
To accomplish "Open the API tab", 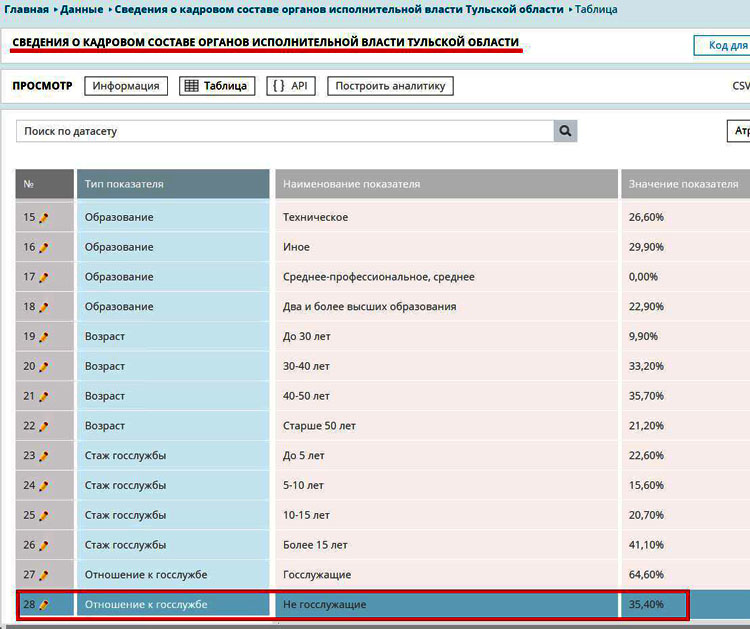I will 291,86.
